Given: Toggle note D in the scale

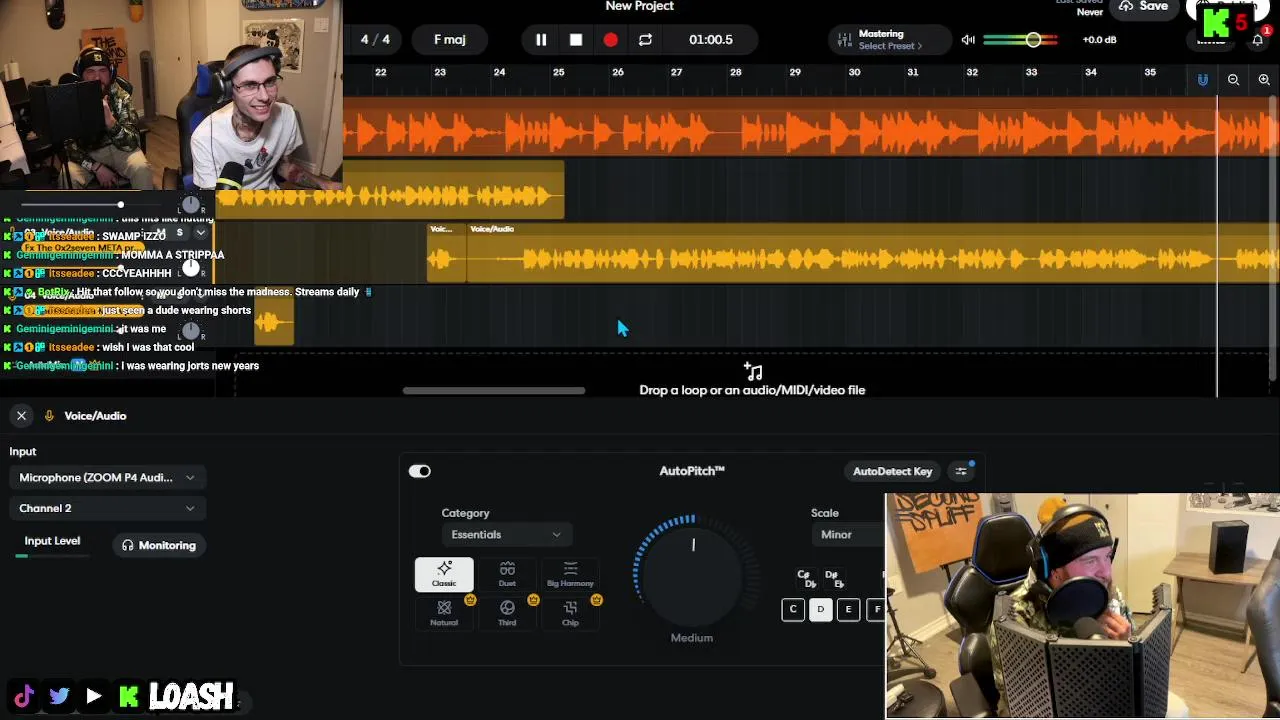Looking at the screenshot, I should pos(821,609).
